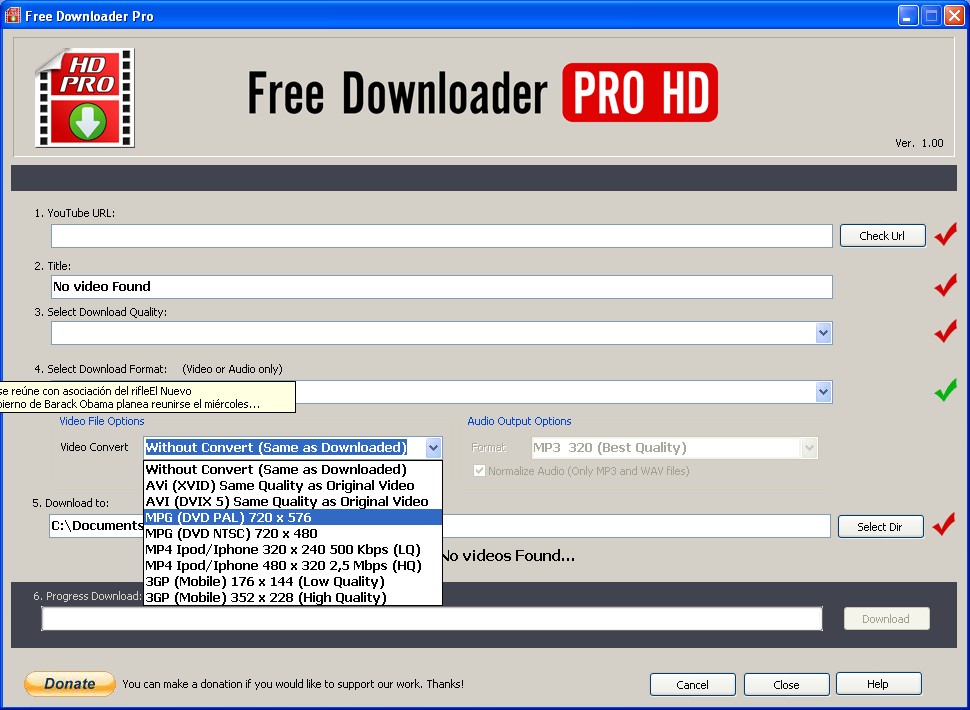Pick MP4 Ipod/Iphone 480 x 320 (HQ)
Screen dimensions: 970x710
click(293, 566)
